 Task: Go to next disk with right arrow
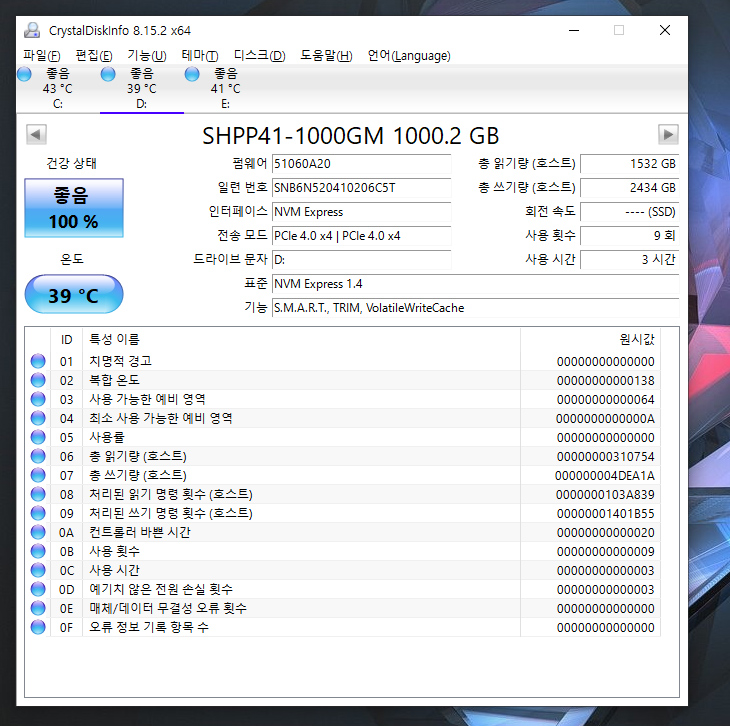[x=668, y=135]
